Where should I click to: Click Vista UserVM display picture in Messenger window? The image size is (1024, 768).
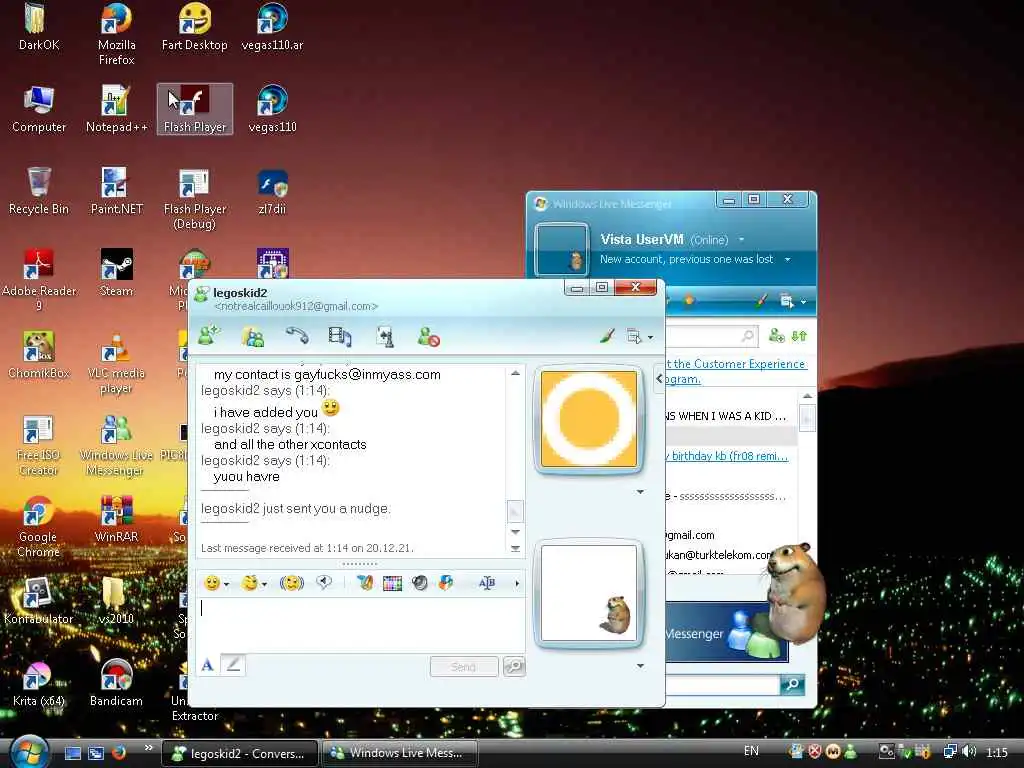click(562, 250)
